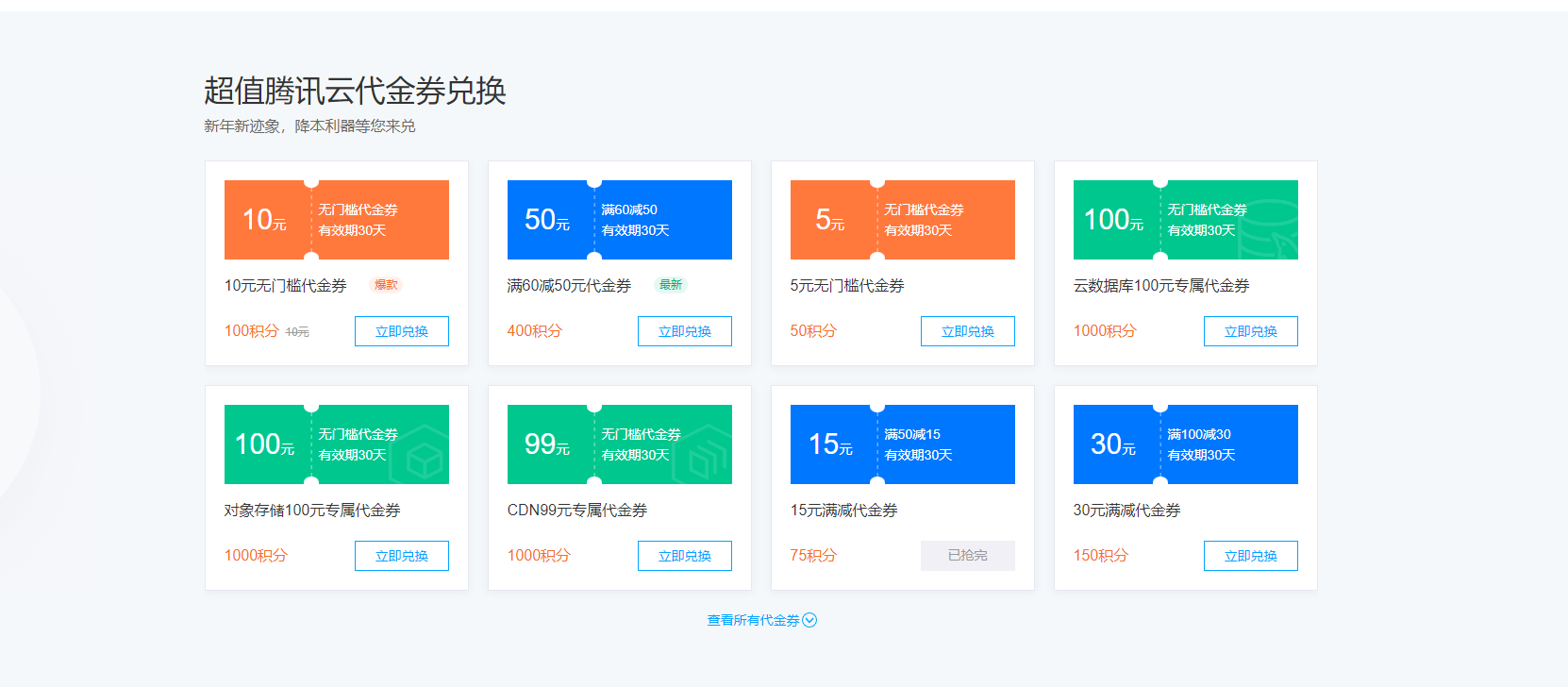The height and width of the screenshot is (687, 1568).
Task: Click 立即兑换 for CDN99元专属代金券
Action: (x=685, y=556)
